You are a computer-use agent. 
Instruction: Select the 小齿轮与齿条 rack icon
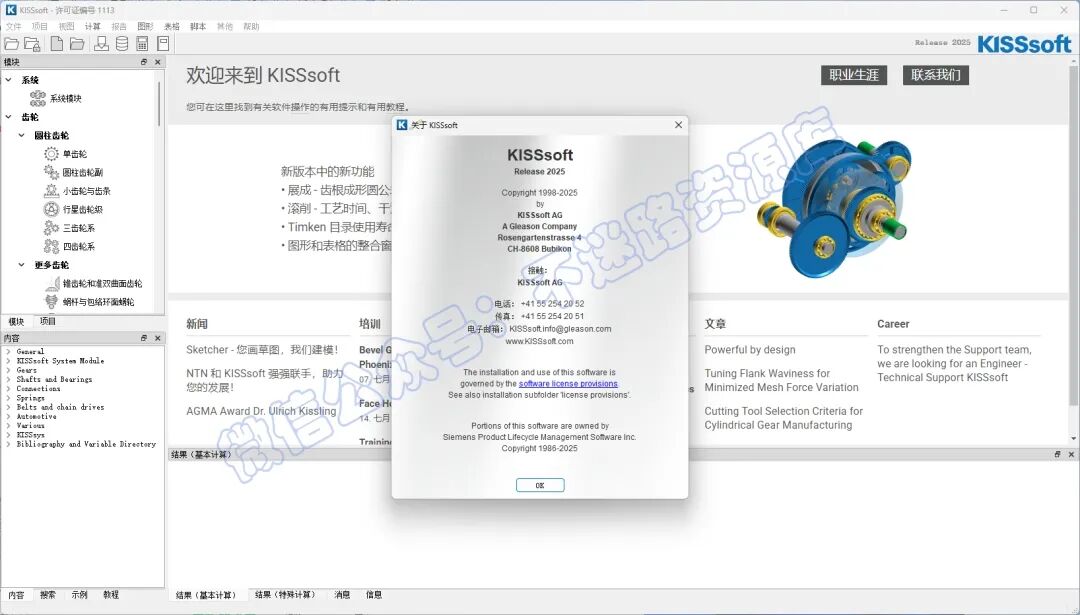tap(52, 191)
